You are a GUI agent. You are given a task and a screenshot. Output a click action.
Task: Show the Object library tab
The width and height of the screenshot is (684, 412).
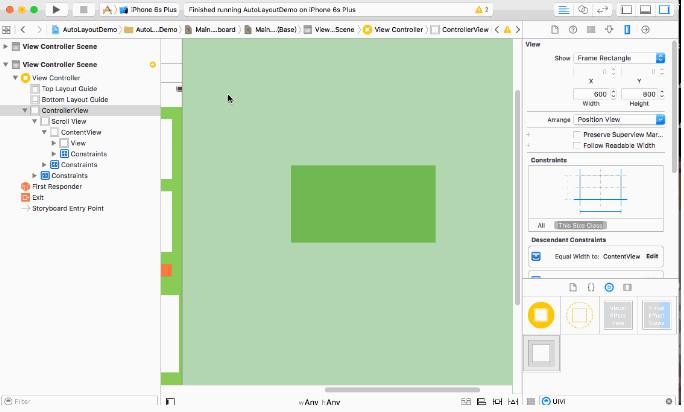pyautogui.click(x=608, y=287)
